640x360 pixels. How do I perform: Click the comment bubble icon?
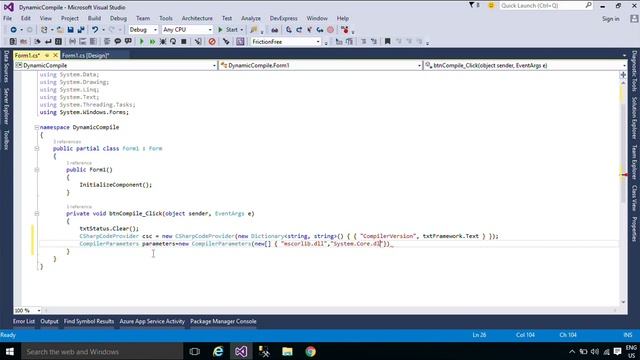point(118,42)
